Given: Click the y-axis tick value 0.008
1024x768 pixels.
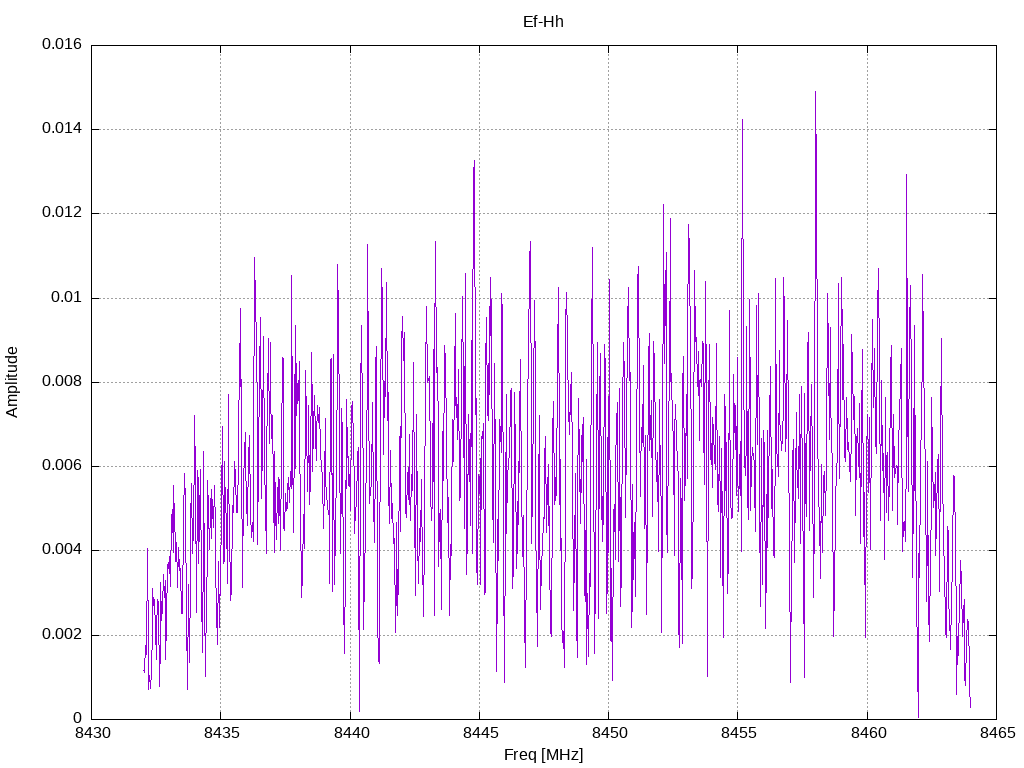Looking at the screenshot, I should point(62,382).
